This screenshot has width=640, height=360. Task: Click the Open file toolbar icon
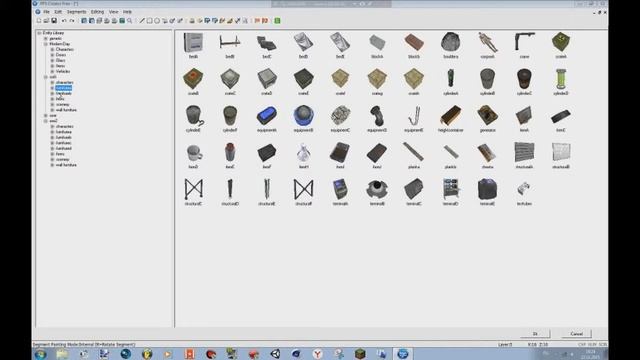46,20
